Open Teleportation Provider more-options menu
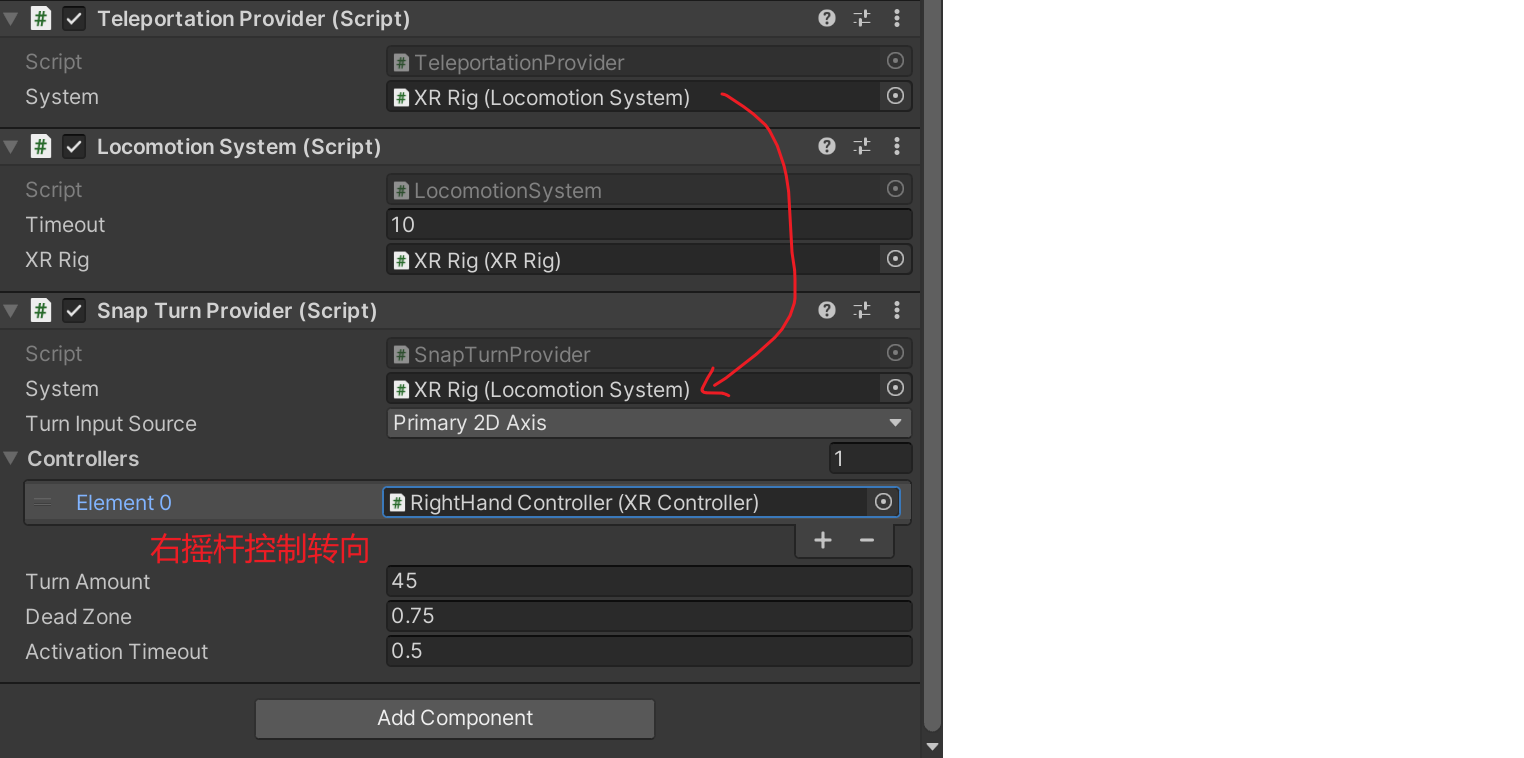Viewport: 1524px width, 758px height. (896, 18)
